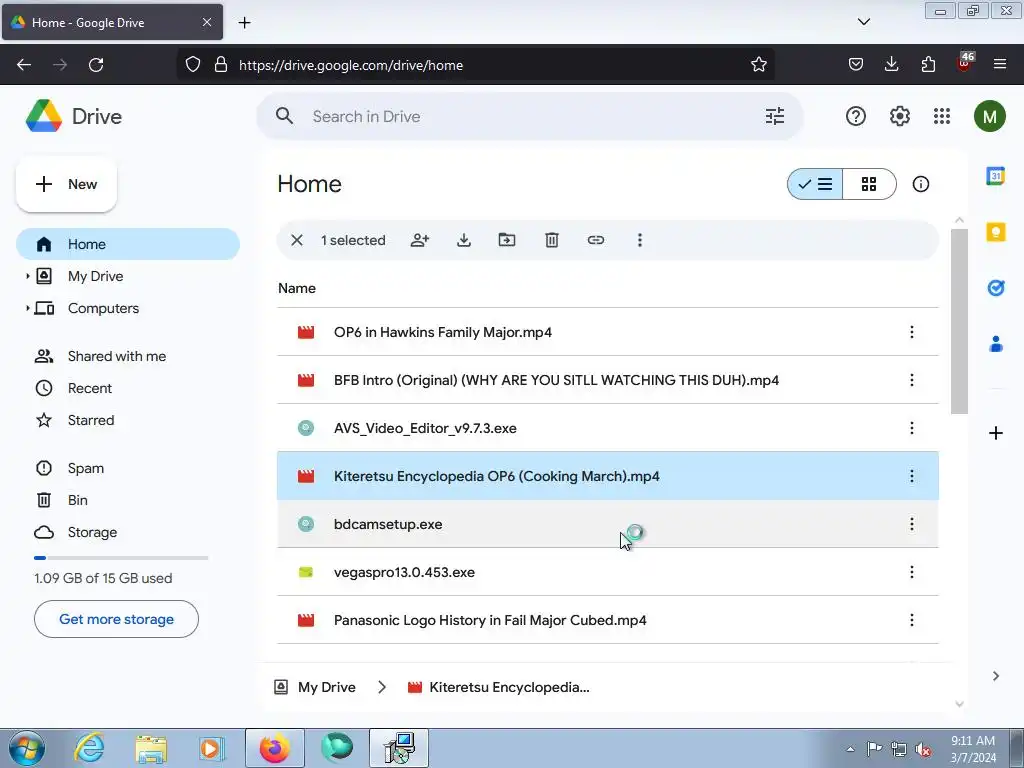This screenshot has width=1024, height=768.
Task: Expand Computers tree
Action: tap(27, 308)
